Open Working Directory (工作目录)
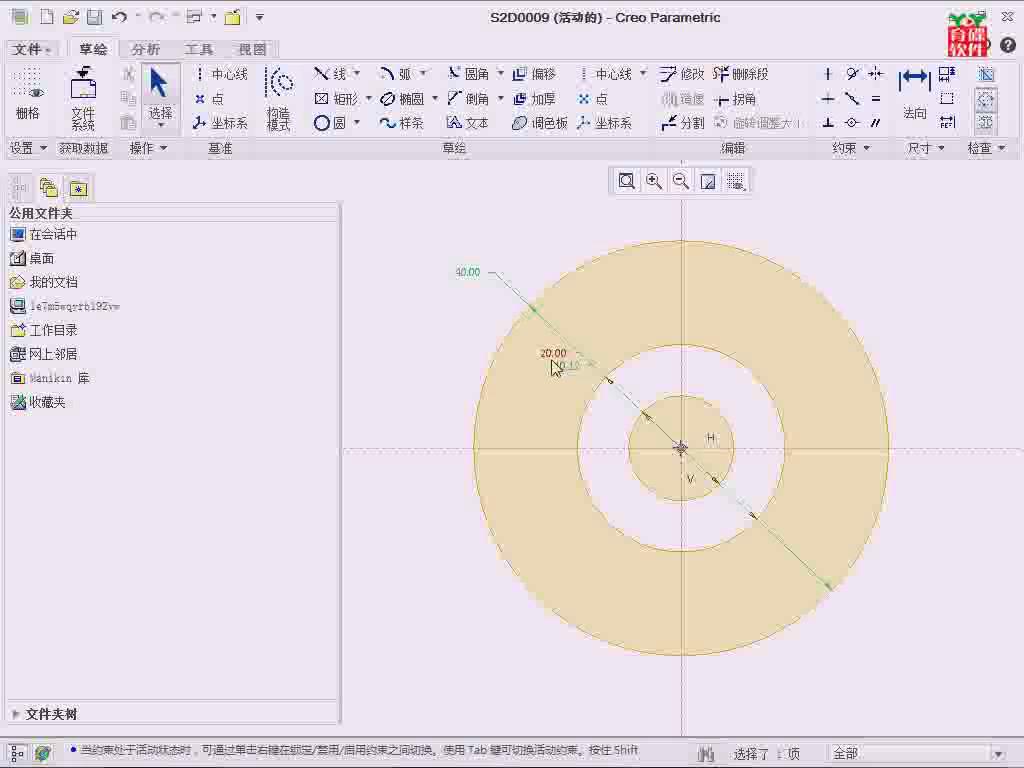Viewport: 1024px width, 768px height. click(x=44, y=330)
